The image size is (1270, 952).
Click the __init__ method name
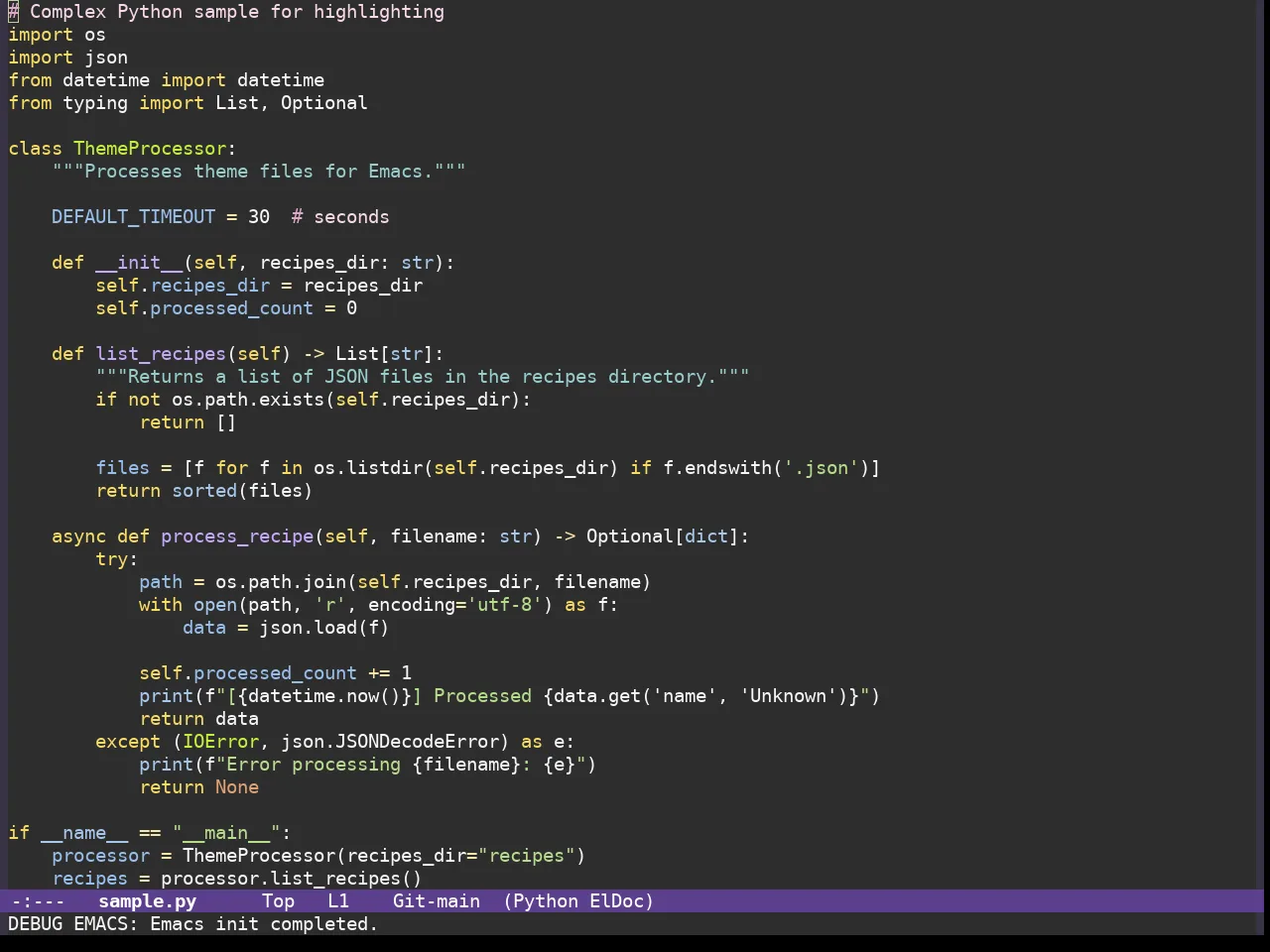(139, 263)
